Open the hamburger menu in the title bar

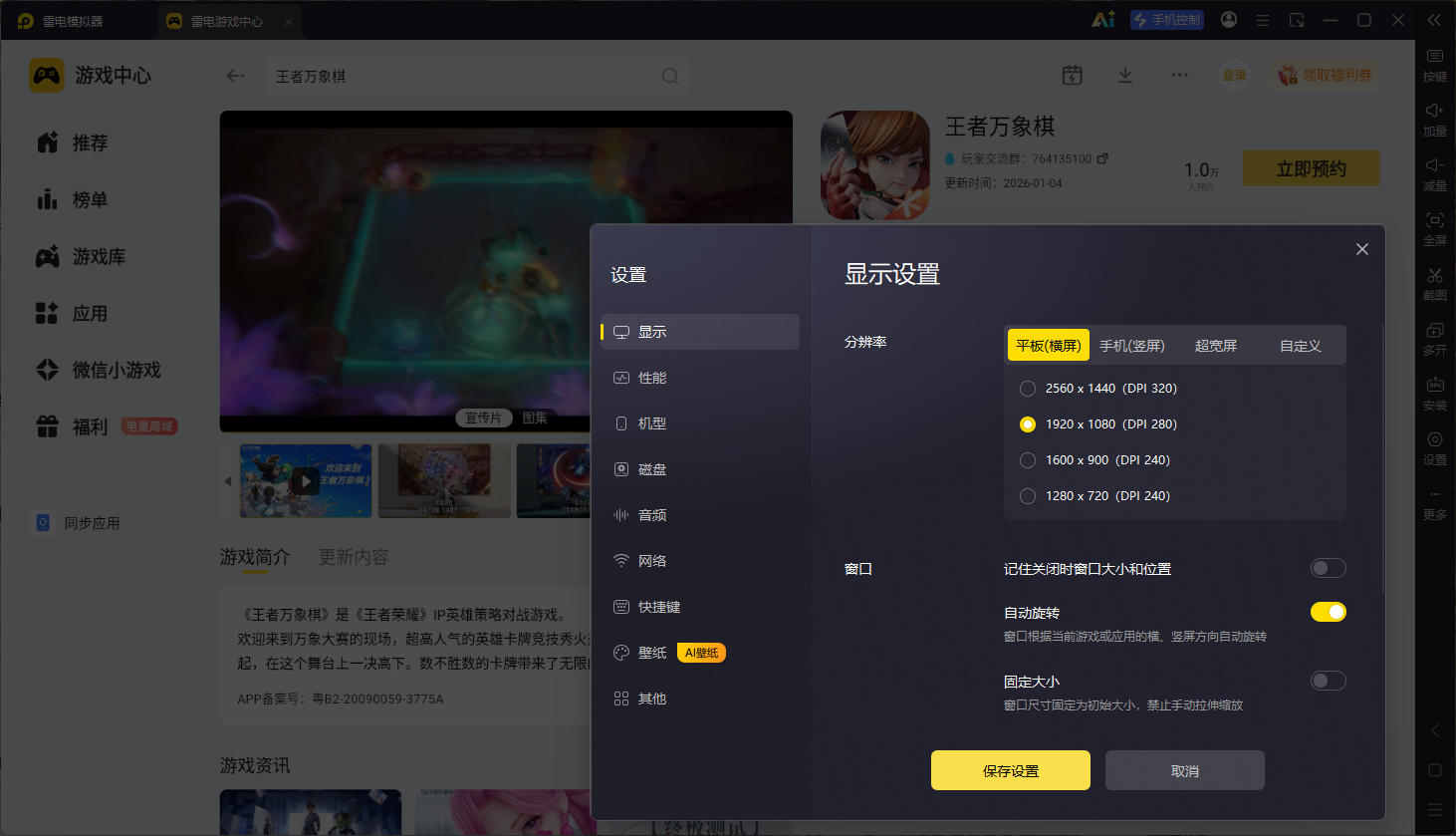click(x=1263, y=20)
